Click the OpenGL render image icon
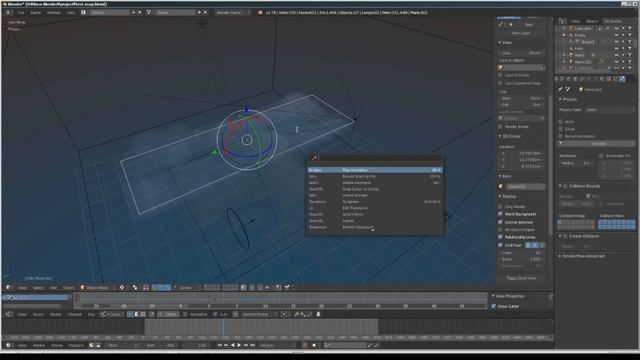Viewport: 640px width, 360px height. 278,287
